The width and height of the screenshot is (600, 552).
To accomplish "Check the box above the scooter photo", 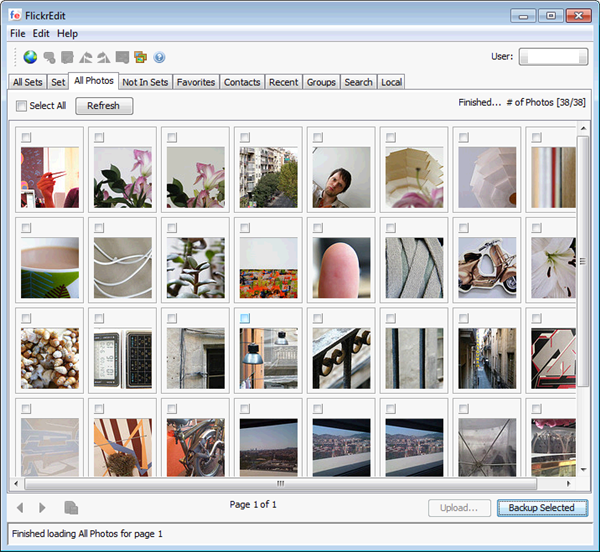I will click(464, 228).
